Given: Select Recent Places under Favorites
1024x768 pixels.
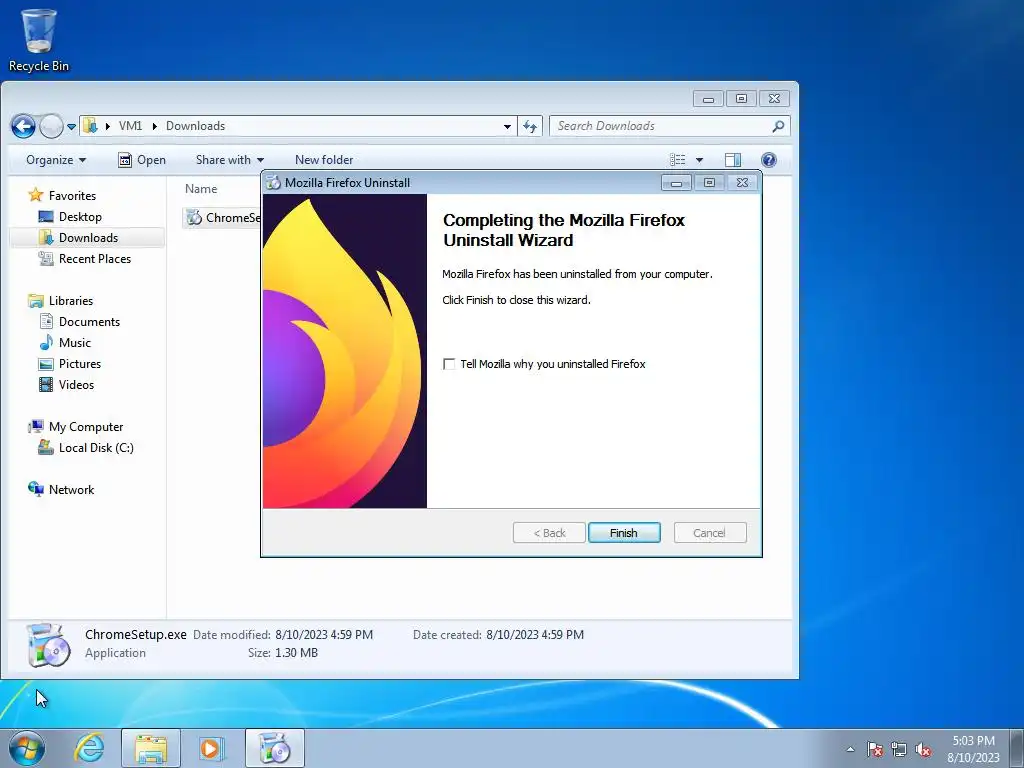Looking at the screenshot, I should point(85,259).
